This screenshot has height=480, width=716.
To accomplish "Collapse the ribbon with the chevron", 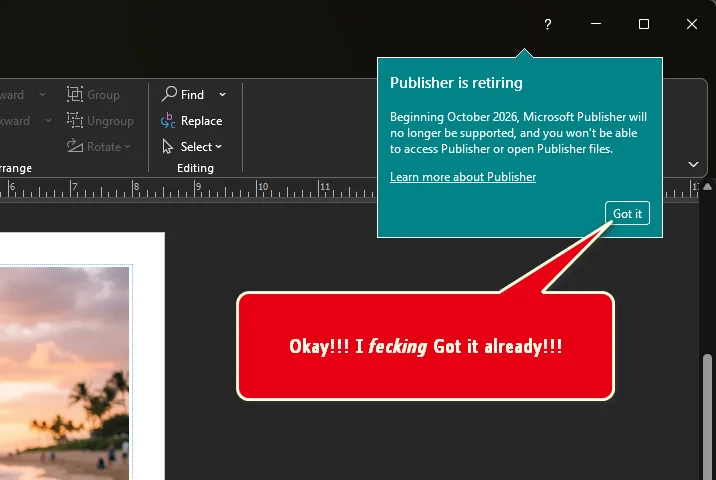I will 693,164.
